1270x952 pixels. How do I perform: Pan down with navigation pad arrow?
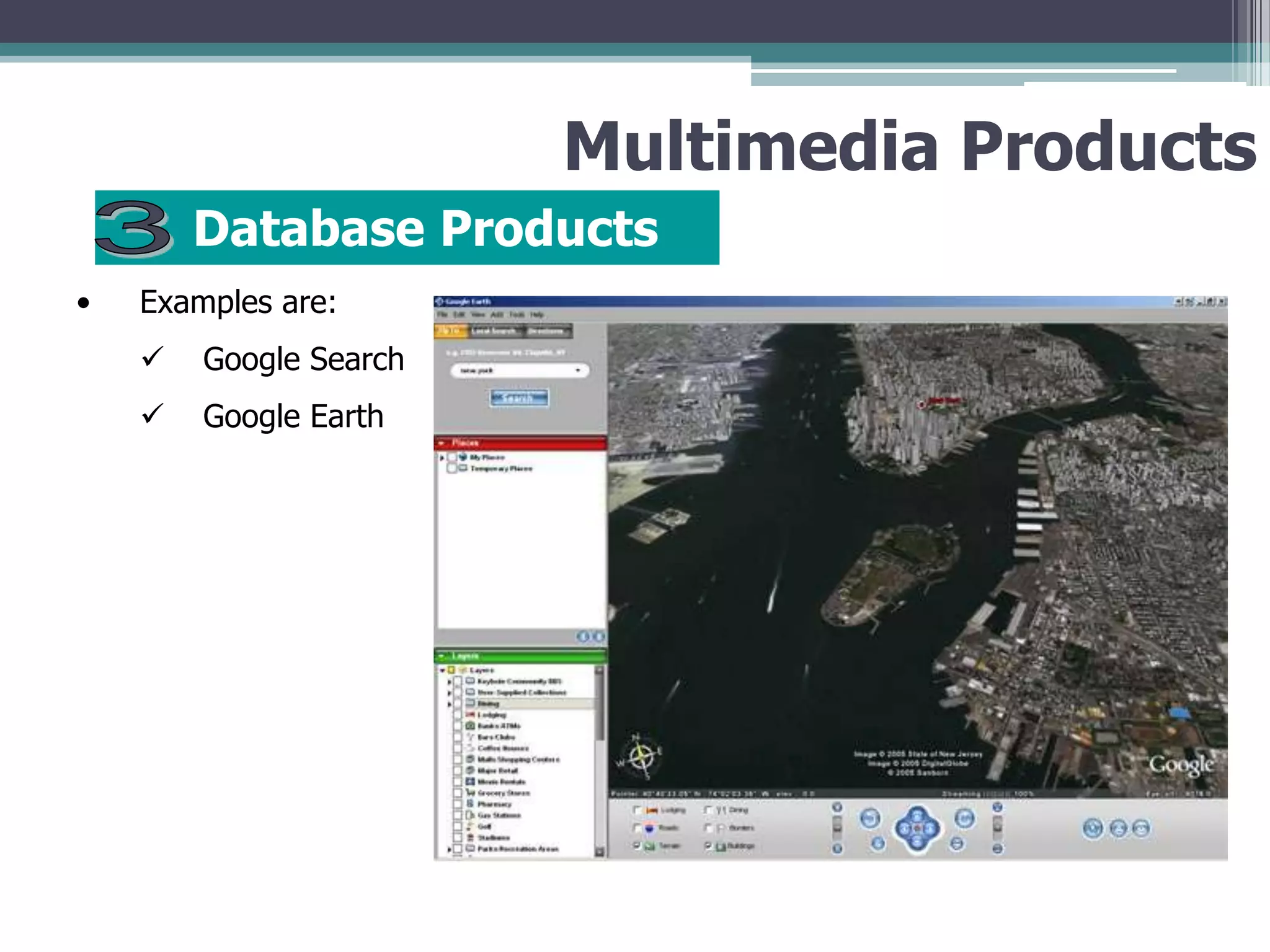click(917, 842)
